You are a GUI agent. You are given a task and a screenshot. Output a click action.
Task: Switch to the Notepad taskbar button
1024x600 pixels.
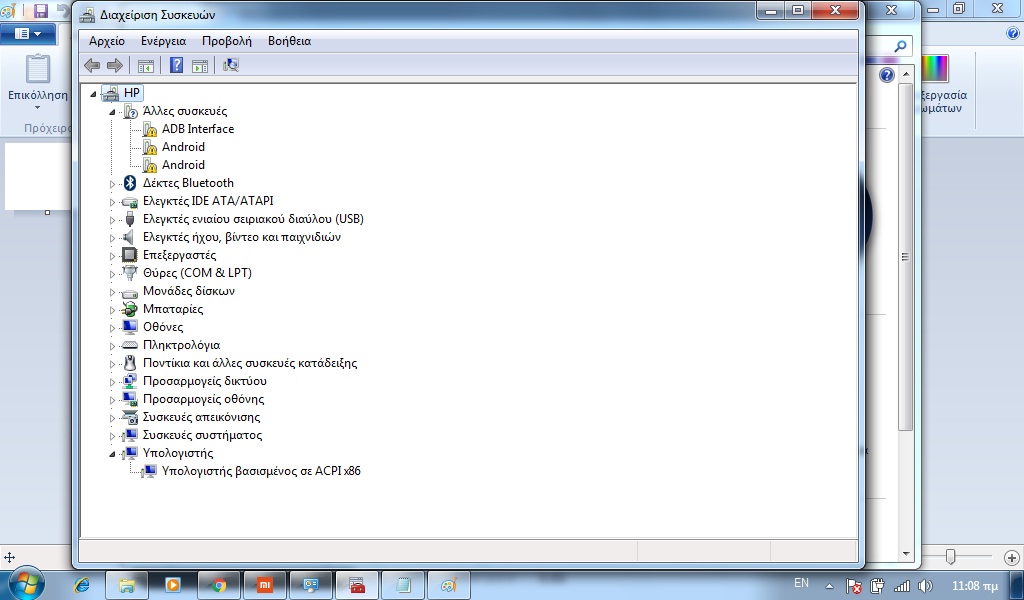click(403, 585)
